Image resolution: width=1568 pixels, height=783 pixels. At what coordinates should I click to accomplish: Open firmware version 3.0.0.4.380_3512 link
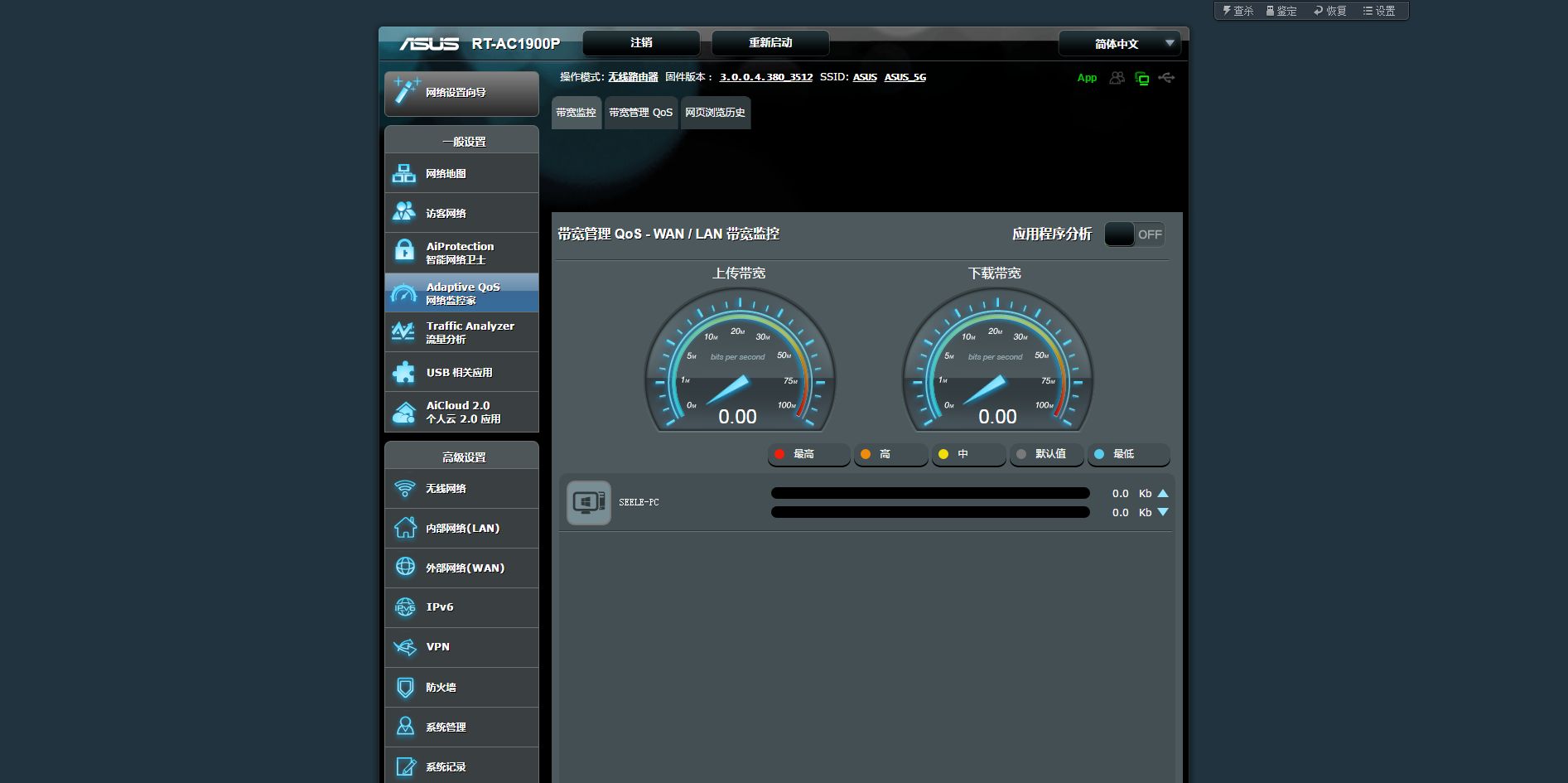[766, 77]
